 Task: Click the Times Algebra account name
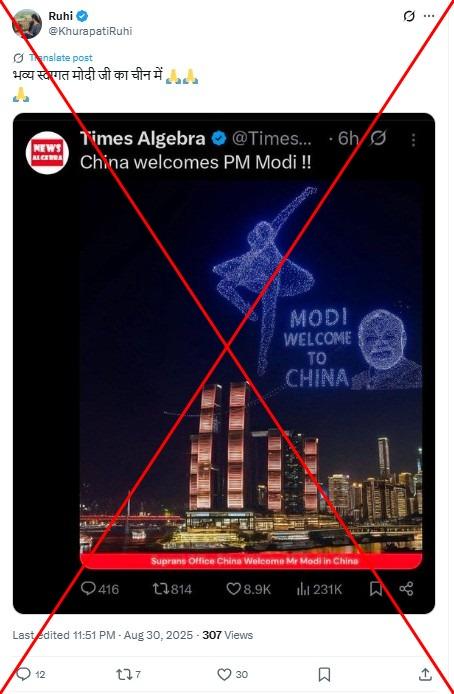pyautogui.click(x=142, y=139)
